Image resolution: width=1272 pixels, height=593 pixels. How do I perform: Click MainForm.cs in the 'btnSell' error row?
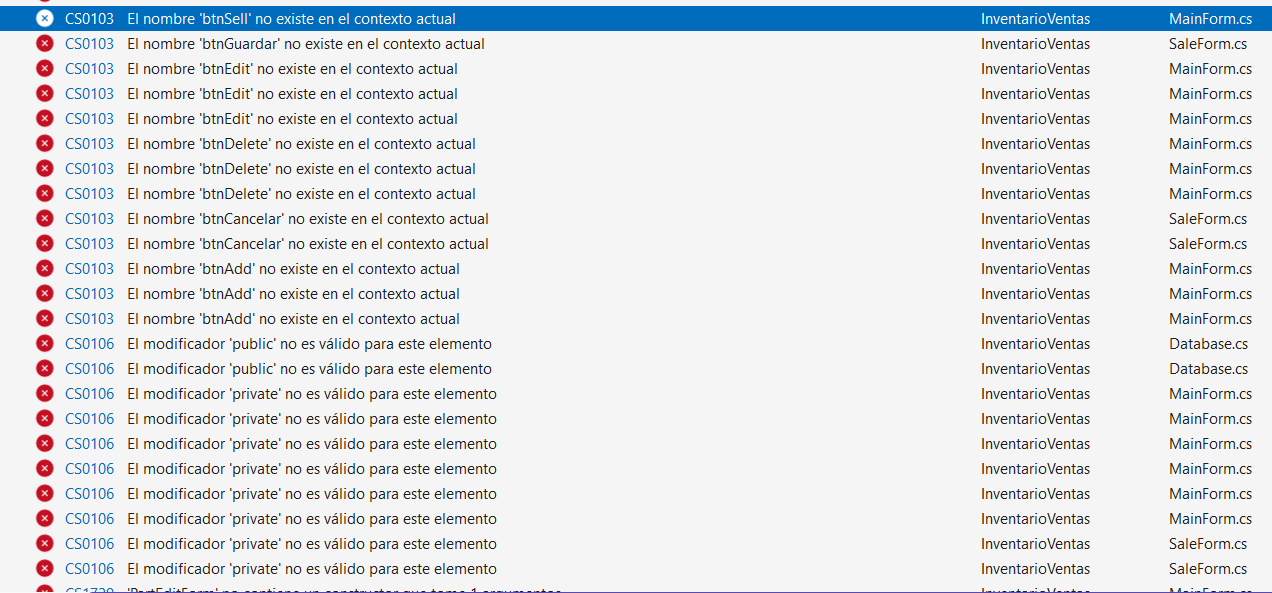tap(1210, 19)
